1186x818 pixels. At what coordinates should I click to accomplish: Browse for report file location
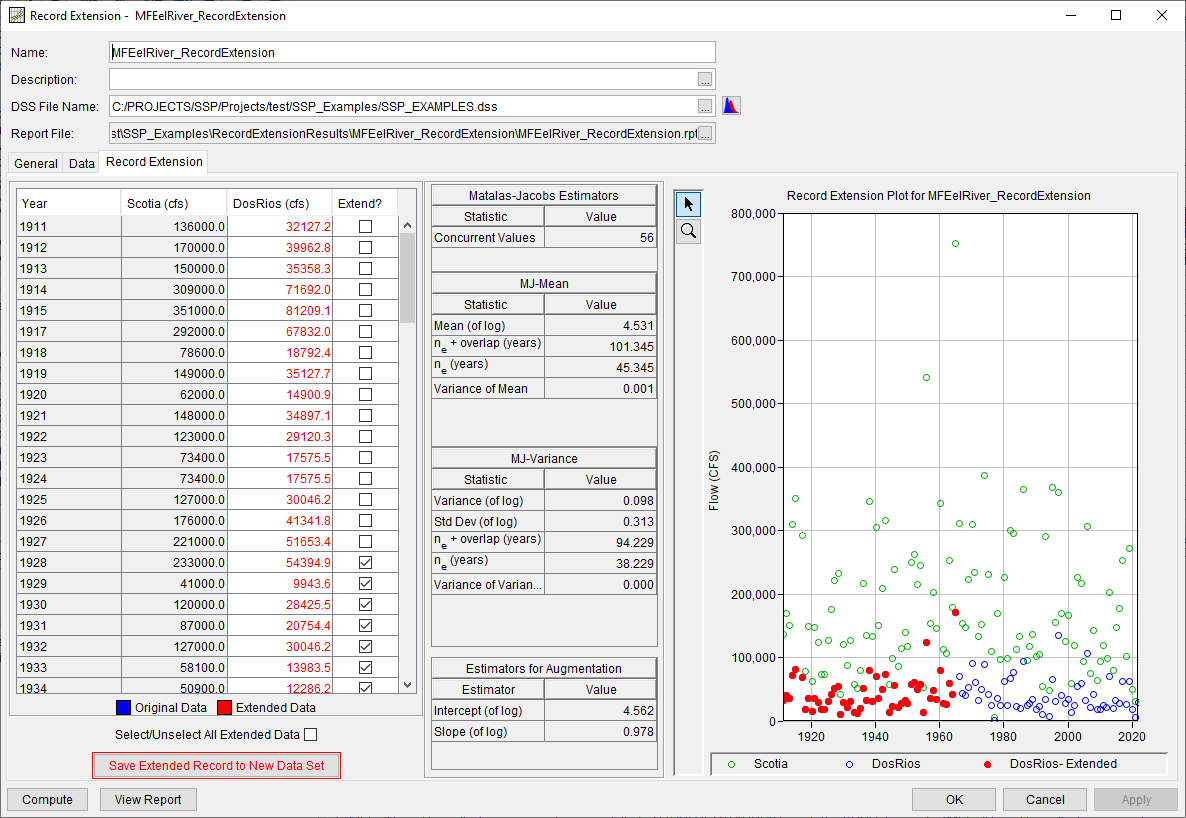pyautogui.click(x=705, y=134)
